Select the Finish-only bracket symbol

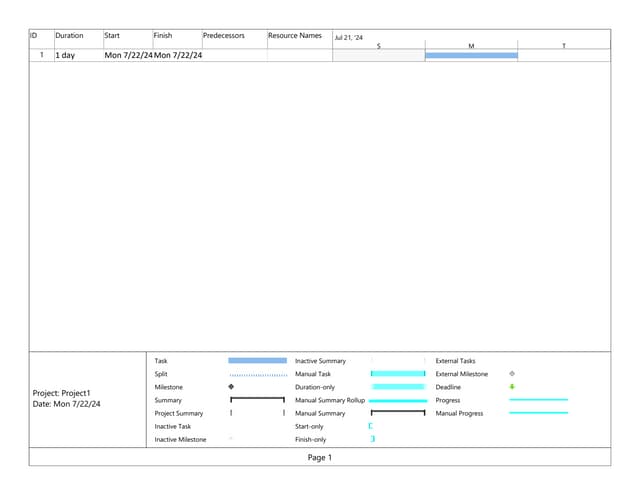[372, 439]
